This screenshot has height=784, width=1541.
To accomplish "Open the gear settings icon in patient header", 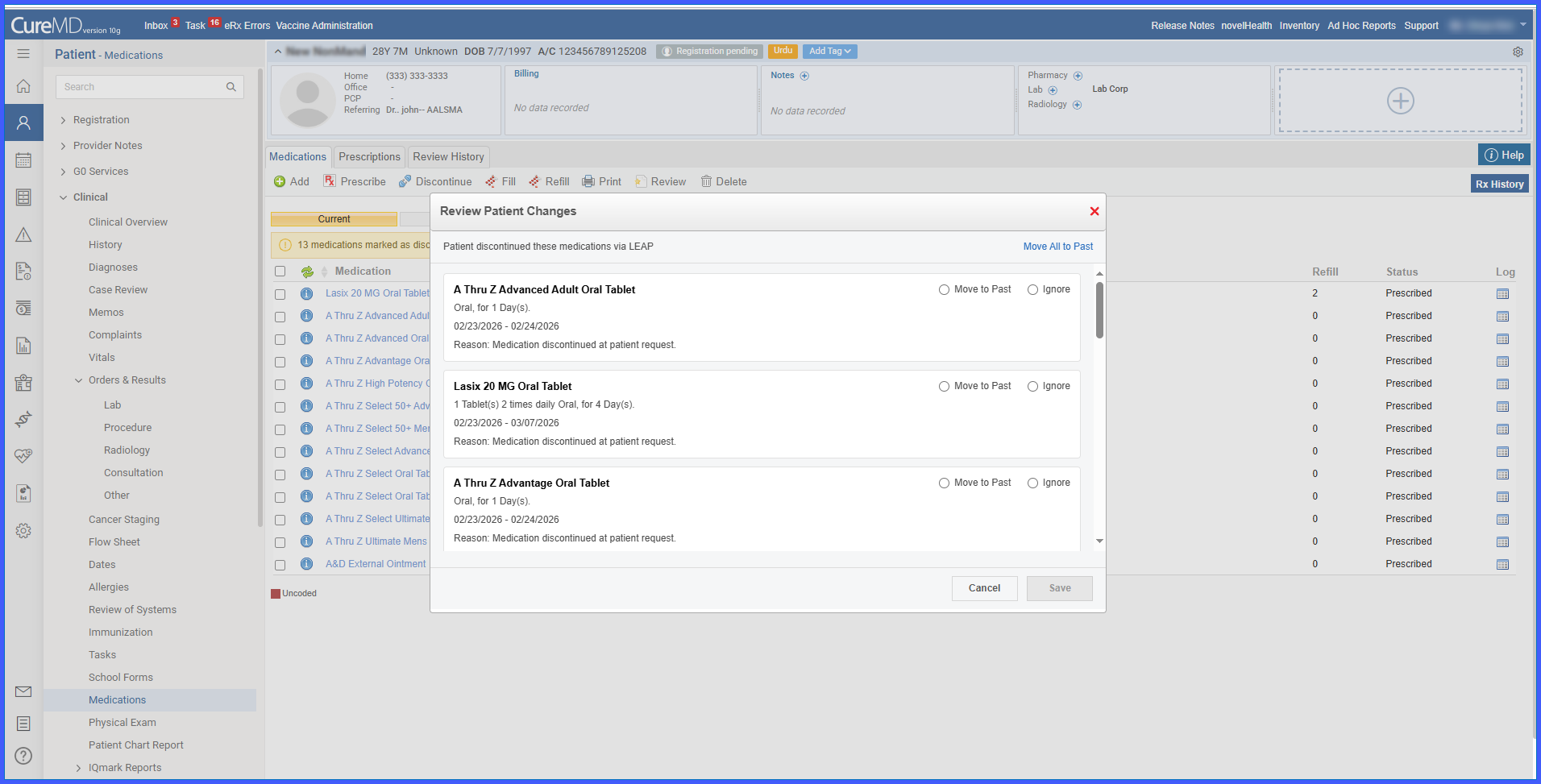I will tap(1518, 52).
